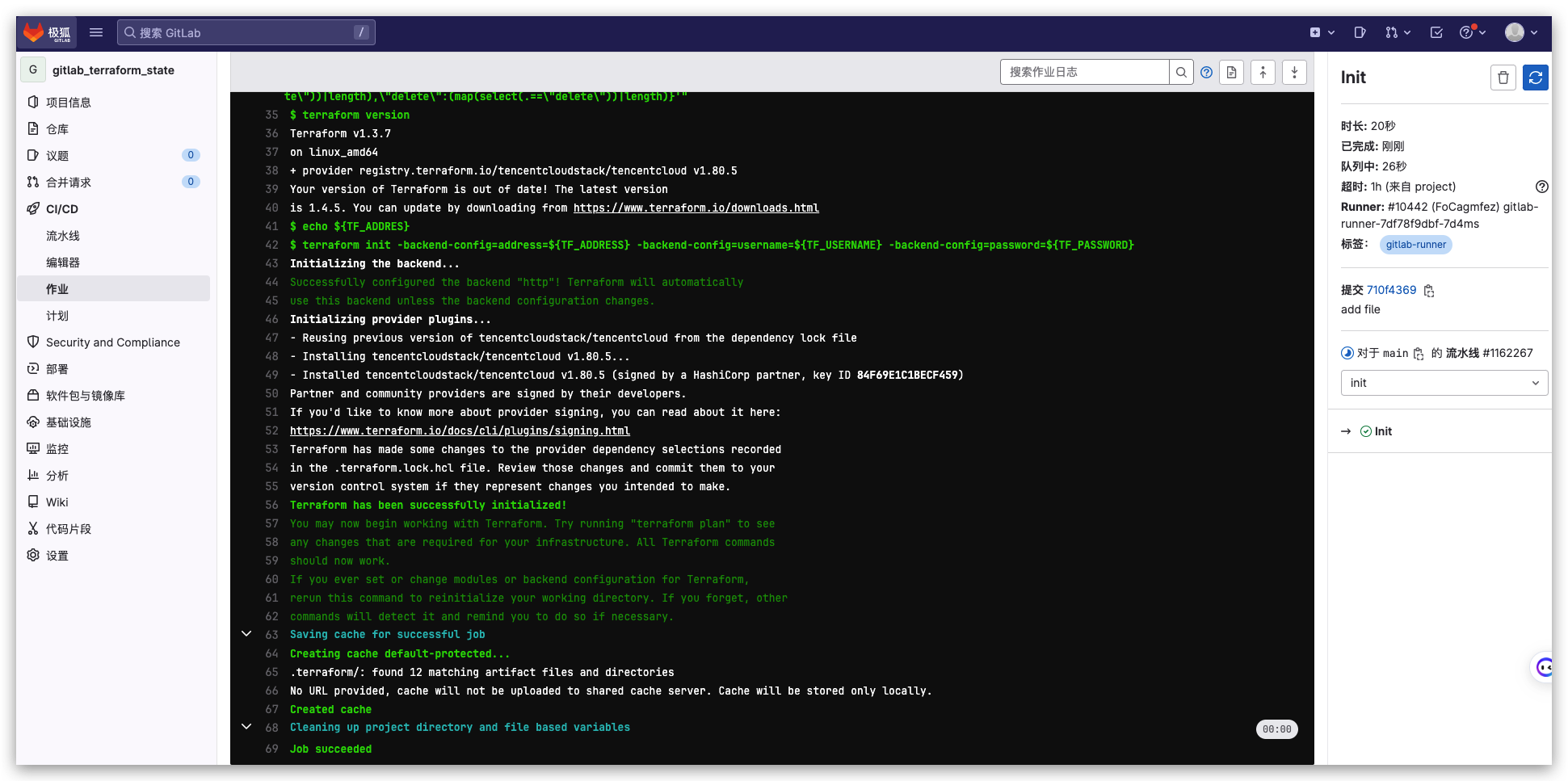Open the to-do list icon in top bar
The height and width of the screenshot is (781, 1568).
click(1436, 32)
